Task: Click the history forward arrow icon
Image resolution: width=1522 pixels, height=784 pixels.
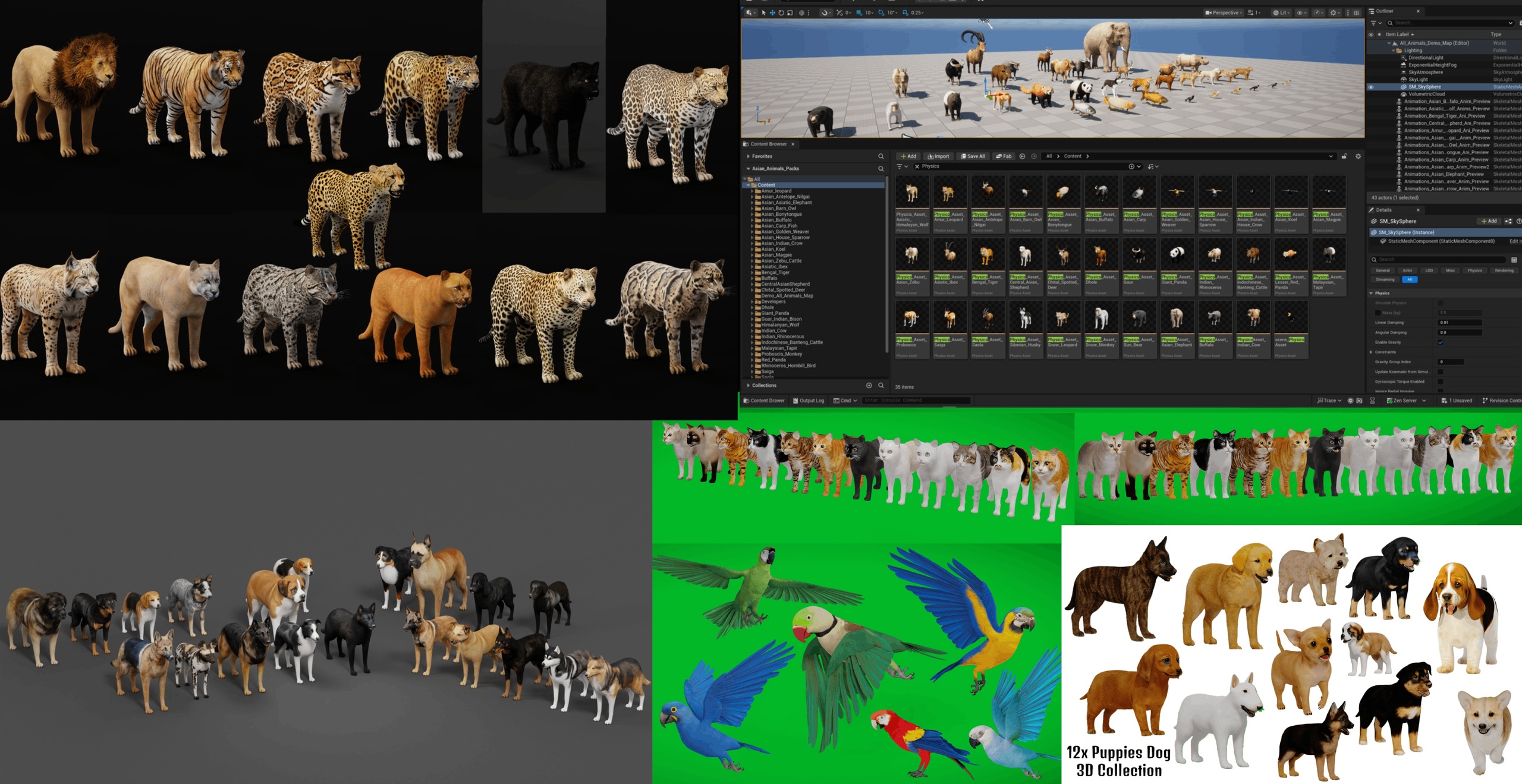Action: pos(1034,156)
